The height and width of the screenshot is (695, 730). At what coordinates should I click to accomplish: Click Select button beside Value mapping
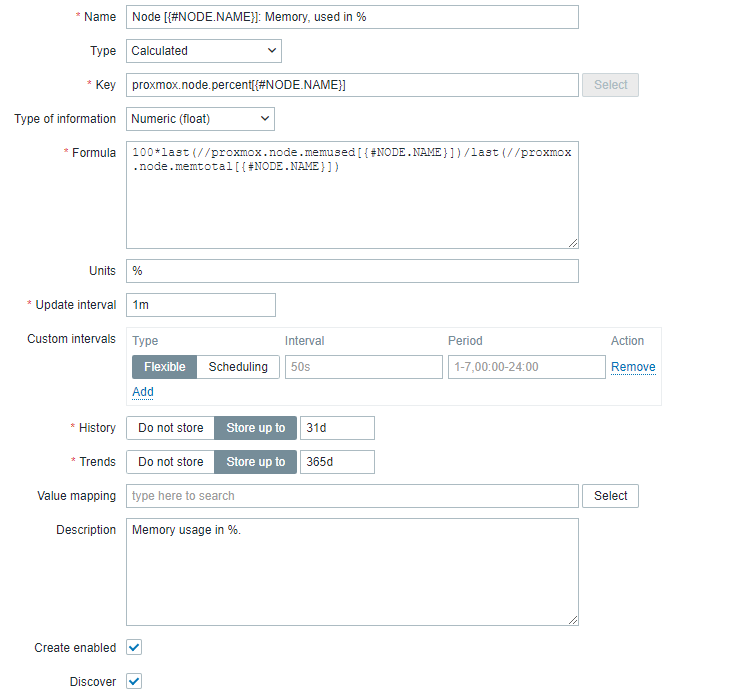pyautogui.click(x=610, y=496)
